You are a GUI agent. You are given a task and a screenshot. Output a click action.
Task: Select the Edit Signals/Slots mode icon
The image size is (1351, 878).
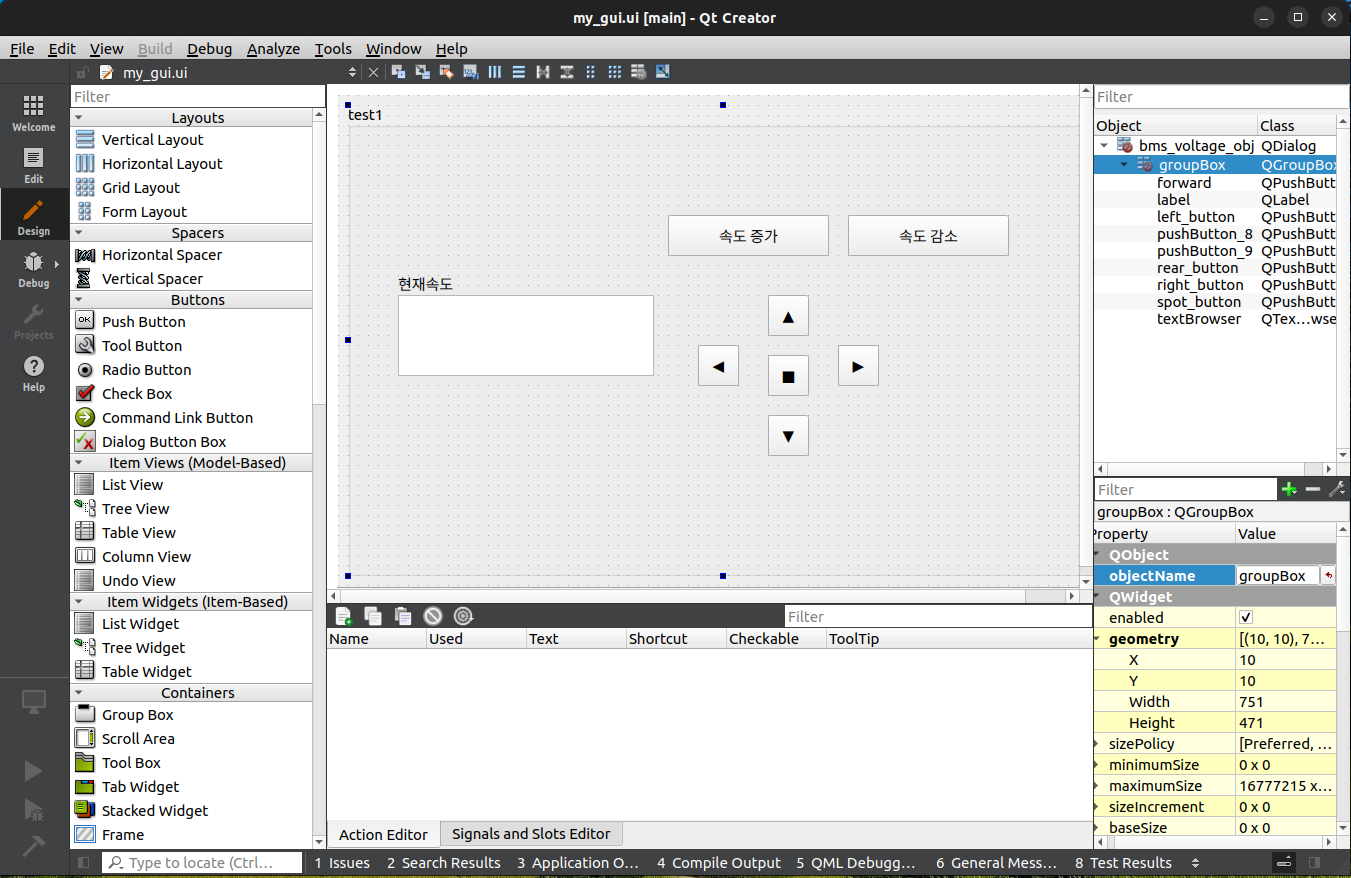pyautogui.click(x=421, y=71)
